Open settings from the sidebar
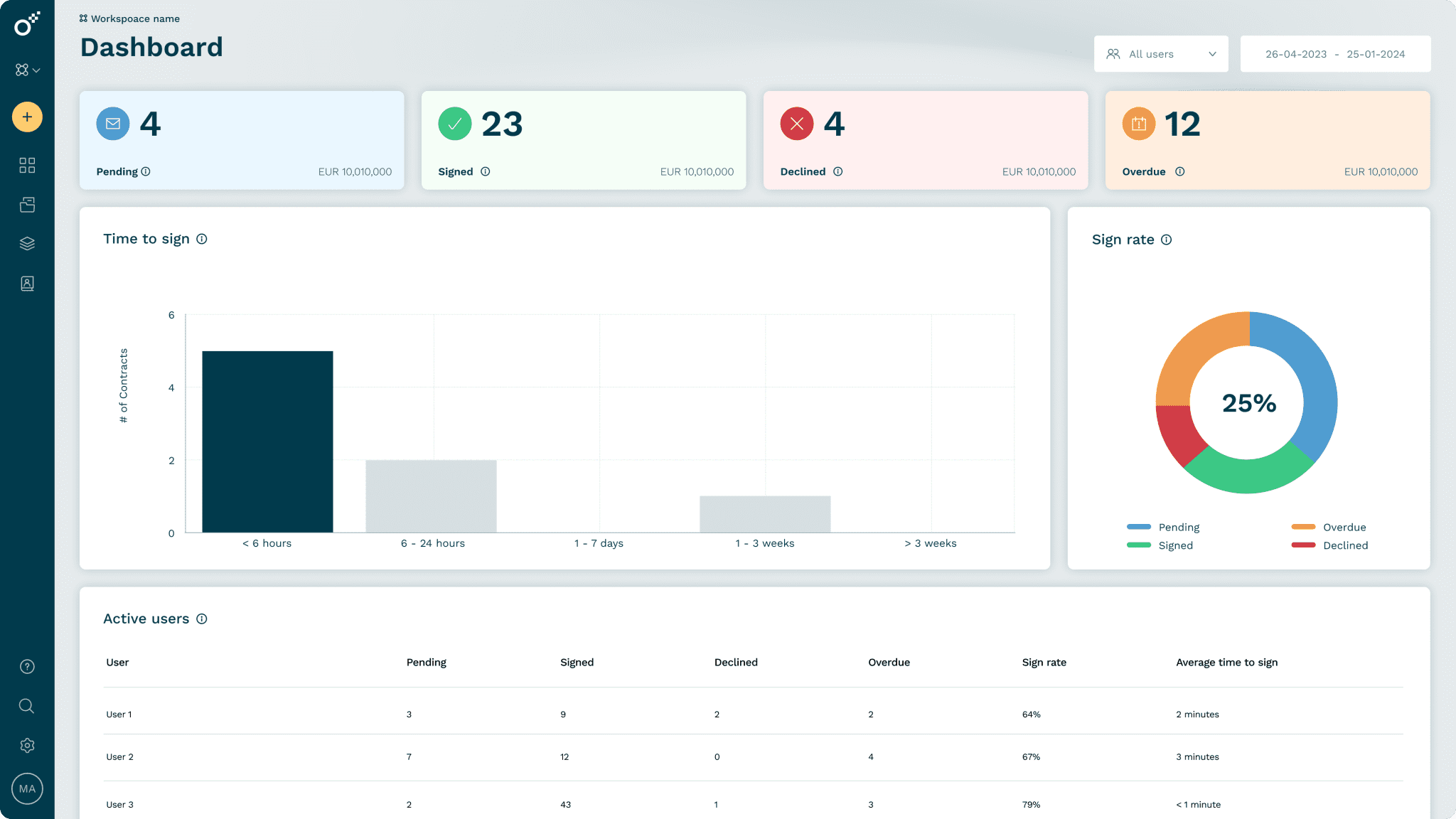Viewport: 1456px width, 819px height. point(27,745)
